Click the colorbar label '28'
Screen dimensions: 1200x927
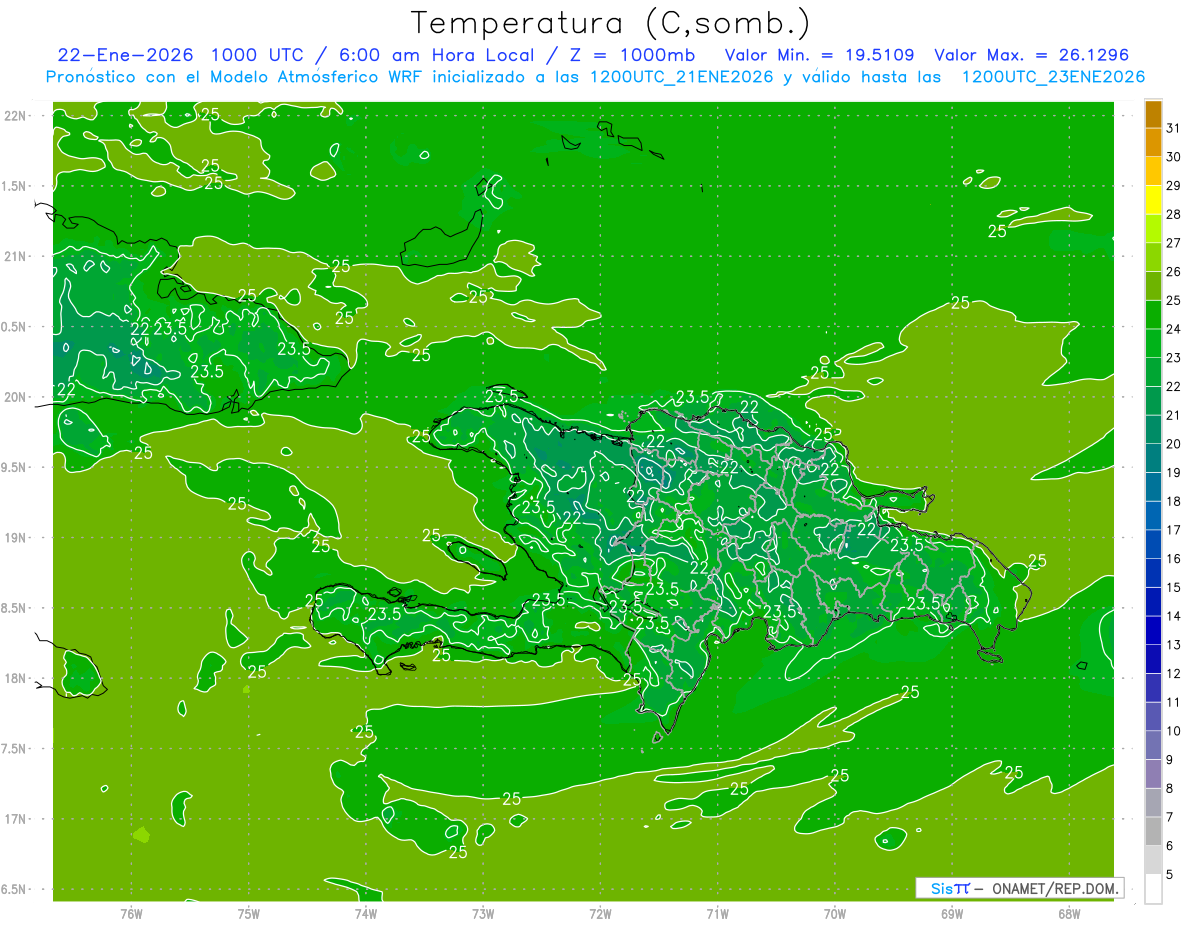click(x=1174, y=214)
